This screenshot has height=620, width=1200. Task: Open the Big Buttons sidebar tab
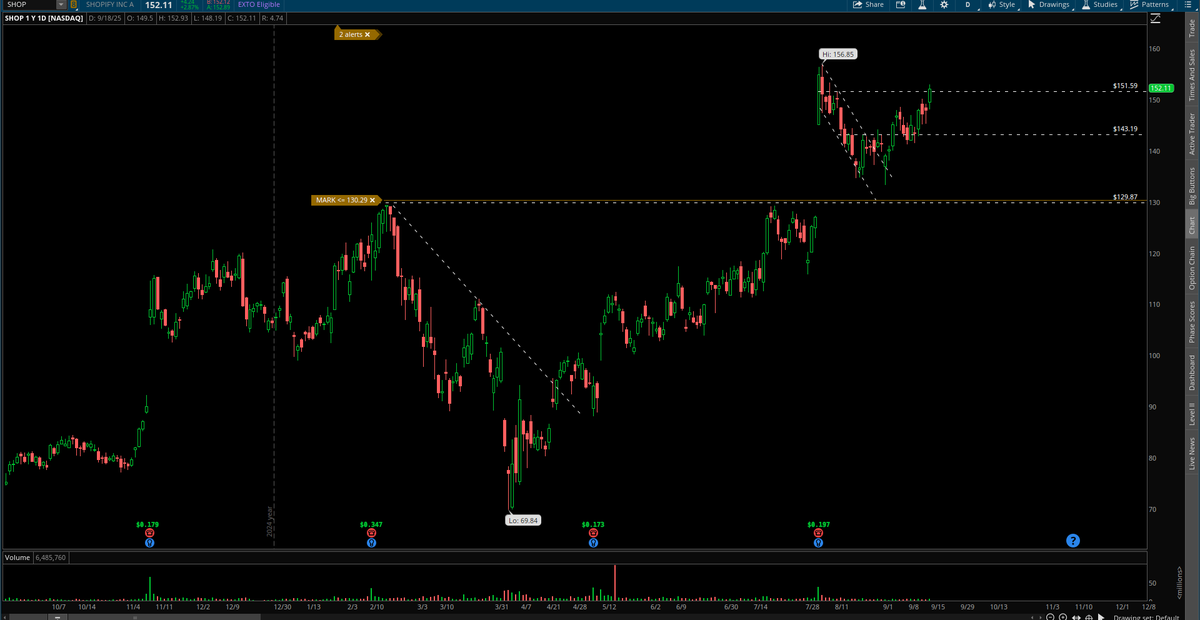click(x=1191, y=187)
